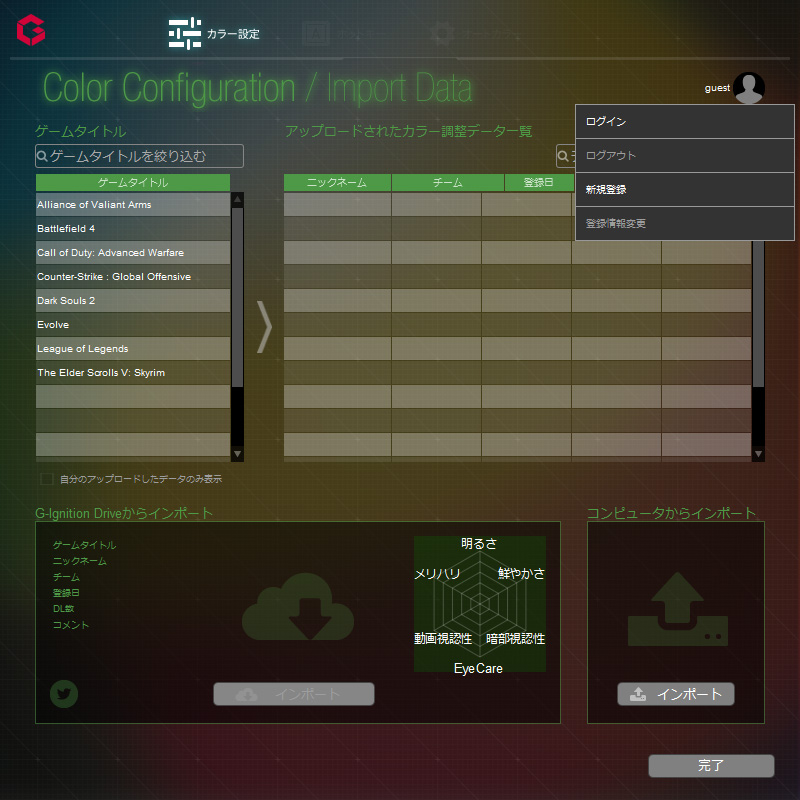The image size is (800, 800).
Task: Click the radar chart thumbnail
Action: click(480, 604)
